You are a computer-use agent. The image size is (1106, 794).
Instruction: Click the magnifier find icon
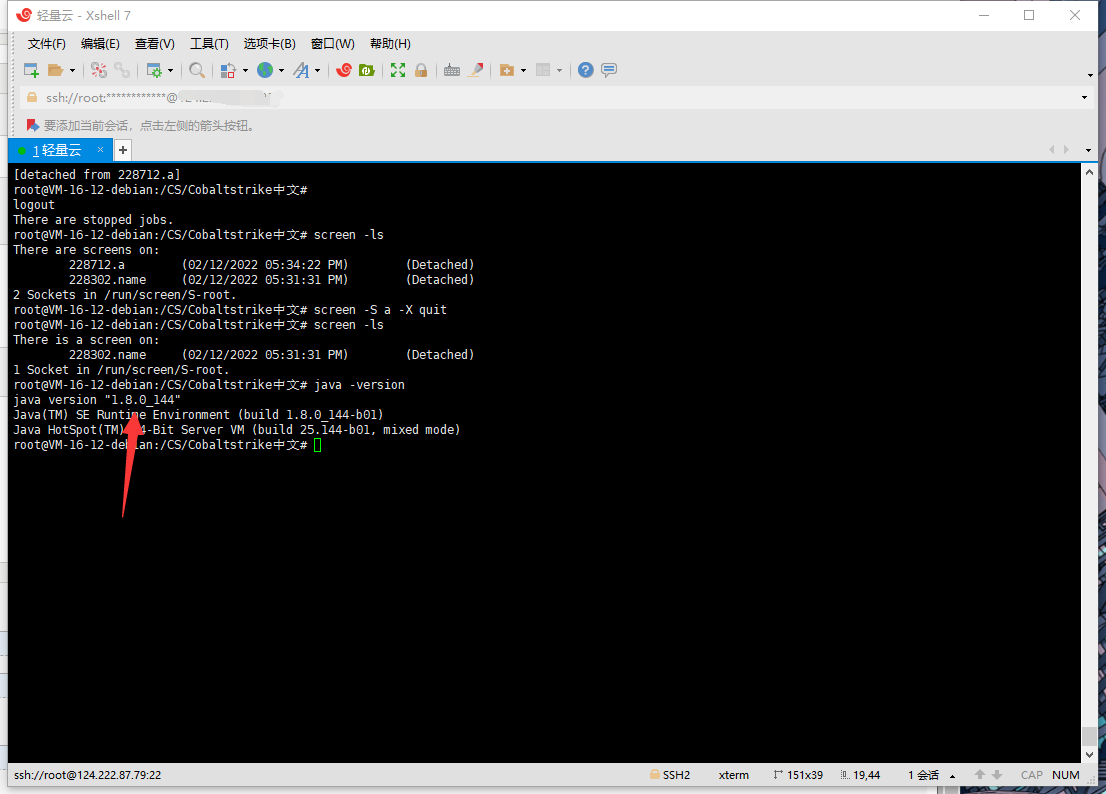coord(197,70)
